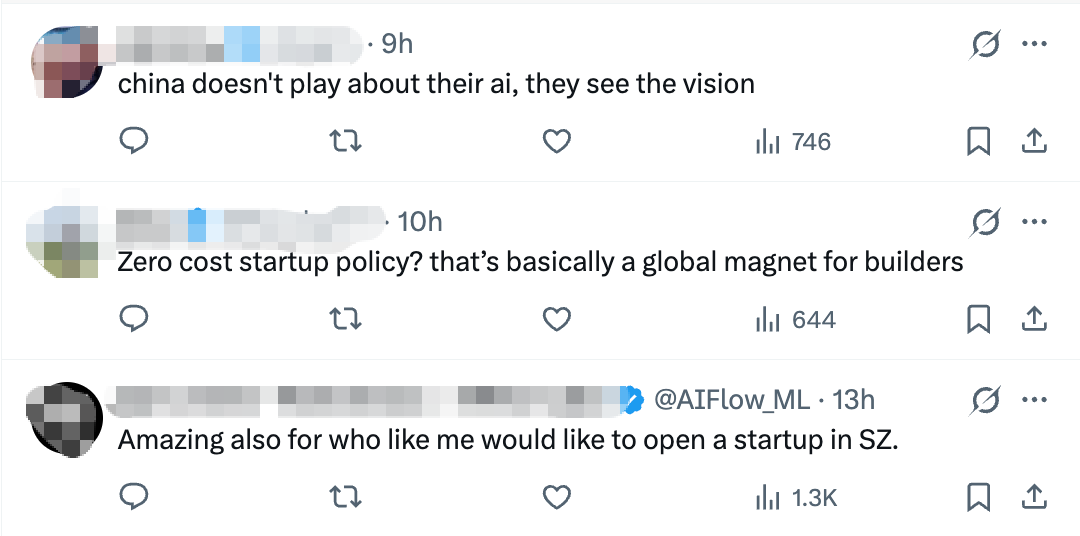Like the tweet about China's AI vision

(x=556, y=142)
